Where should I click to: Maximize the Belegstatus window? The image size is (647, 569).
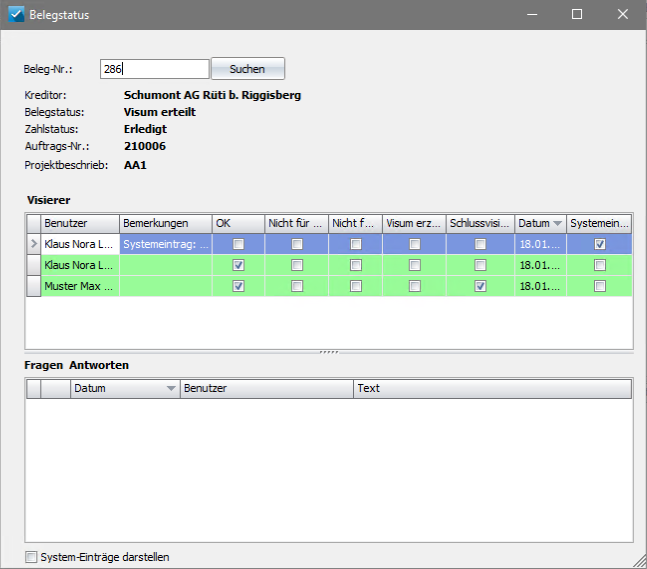pos(577,14)
